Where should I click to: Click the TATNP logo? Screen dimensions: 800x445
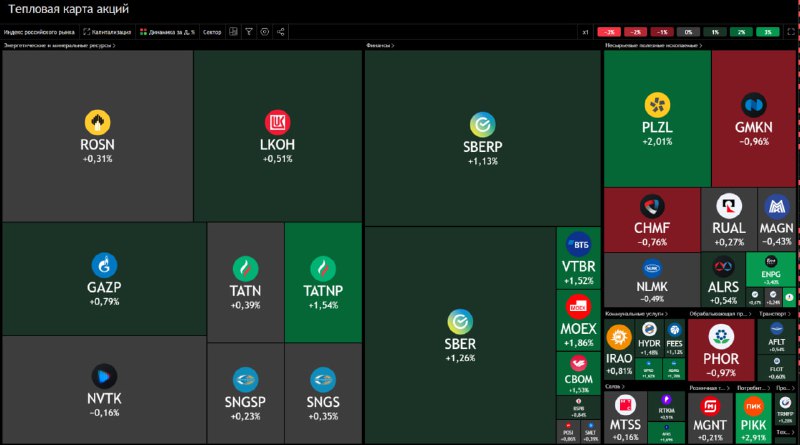pyautogui.click(x=323, y=269)
